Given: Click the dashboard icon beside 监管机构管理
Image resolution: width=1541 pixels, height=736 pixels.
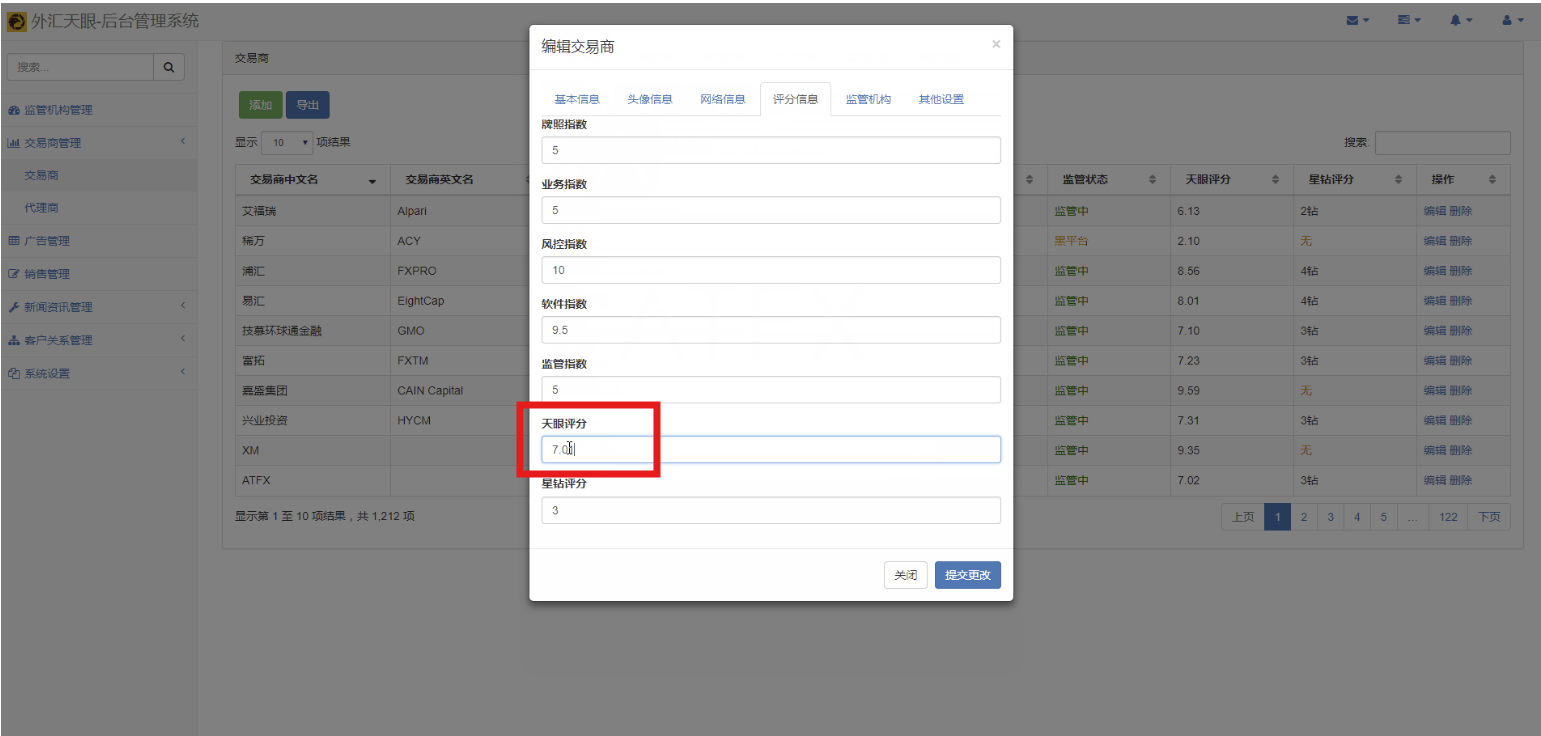Looking at the screenshot, I should (14, 110).
